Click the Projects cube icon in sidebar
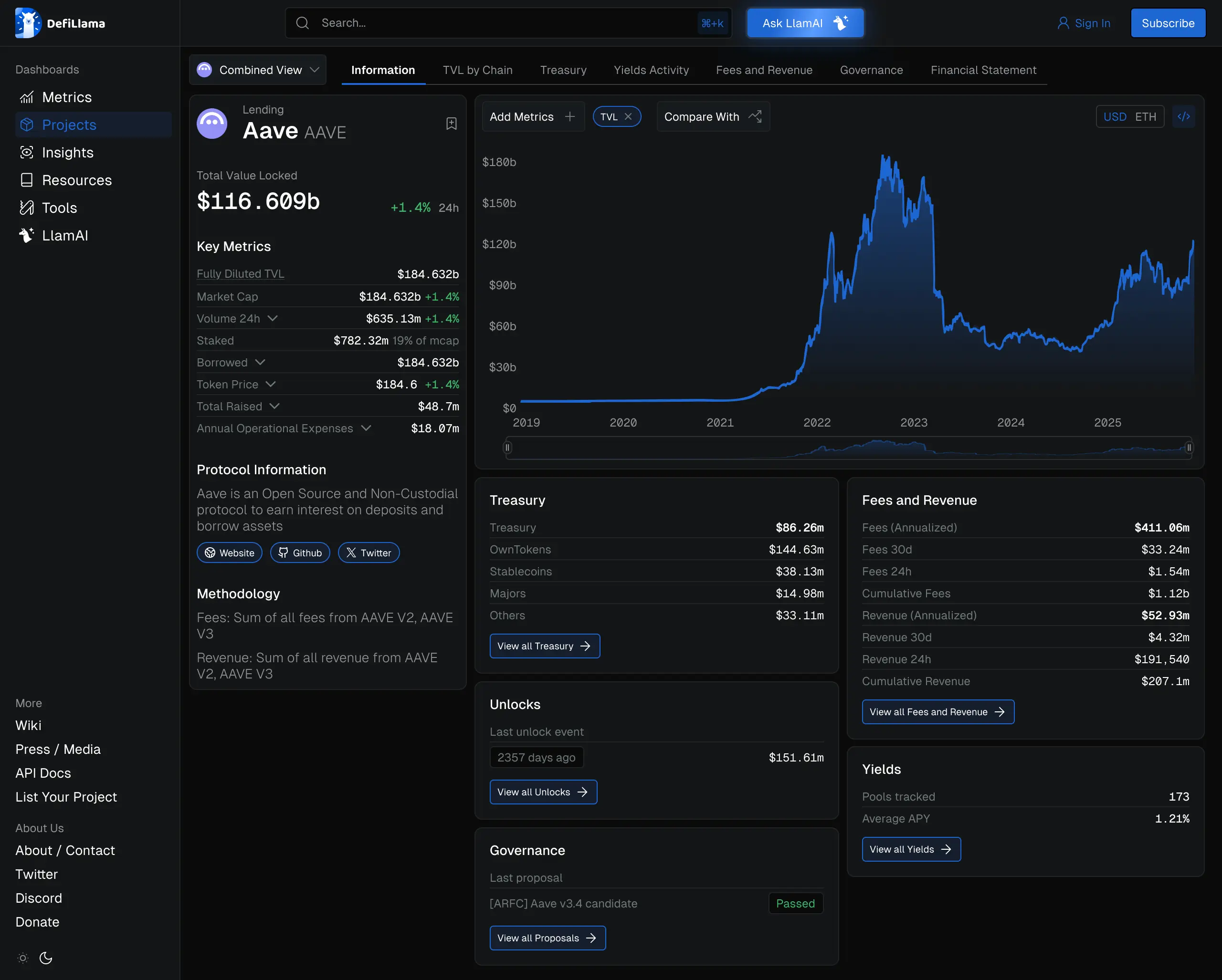The image size is (1222, 980). (x=27, y=125)
